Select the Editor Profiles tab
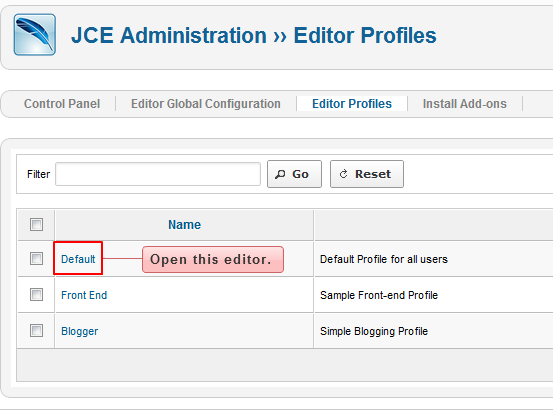 click(x=352, y=104)
